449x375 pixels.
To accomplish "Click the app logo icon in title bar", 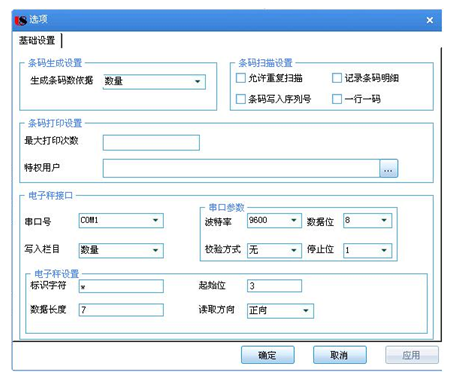I will tap(21, 20).
